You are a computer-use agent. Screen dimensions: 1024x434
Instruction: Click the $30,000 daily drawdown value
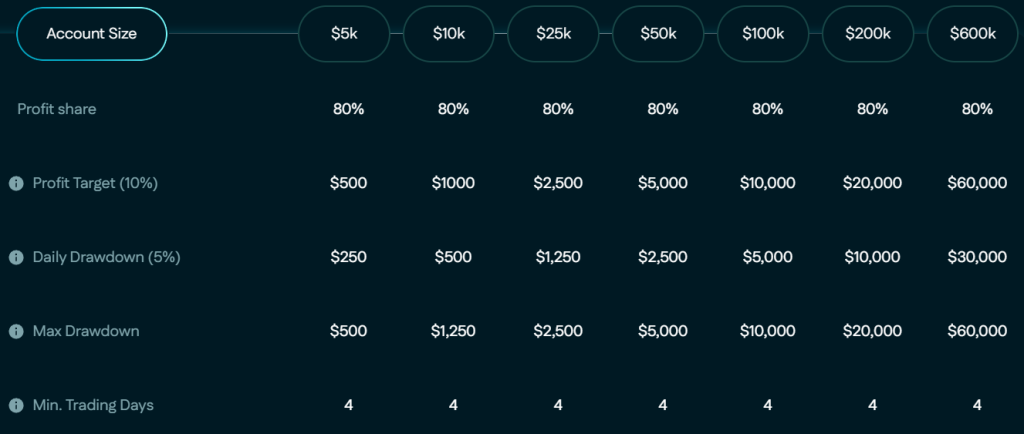click(x=977, y=257)
